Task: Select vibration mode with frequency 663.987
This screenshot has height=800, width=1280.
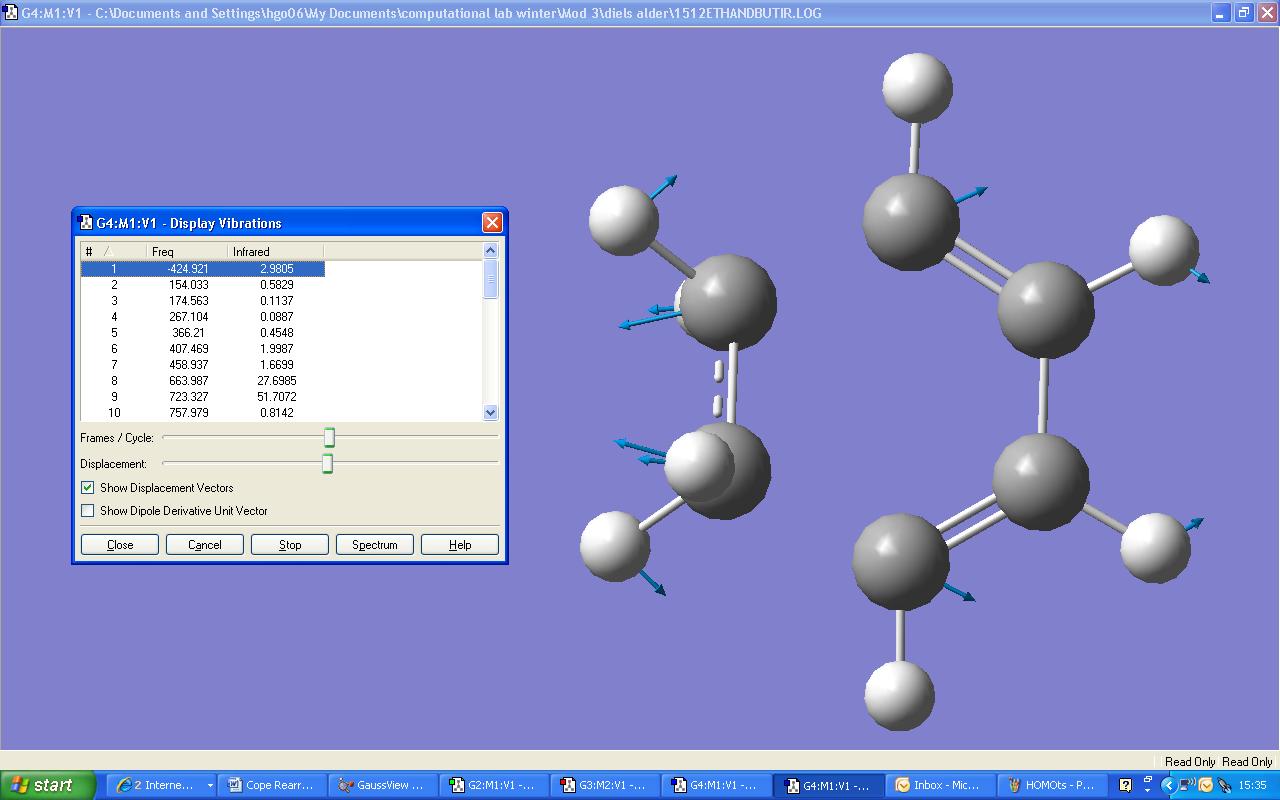Action: (x=188, y=381)
